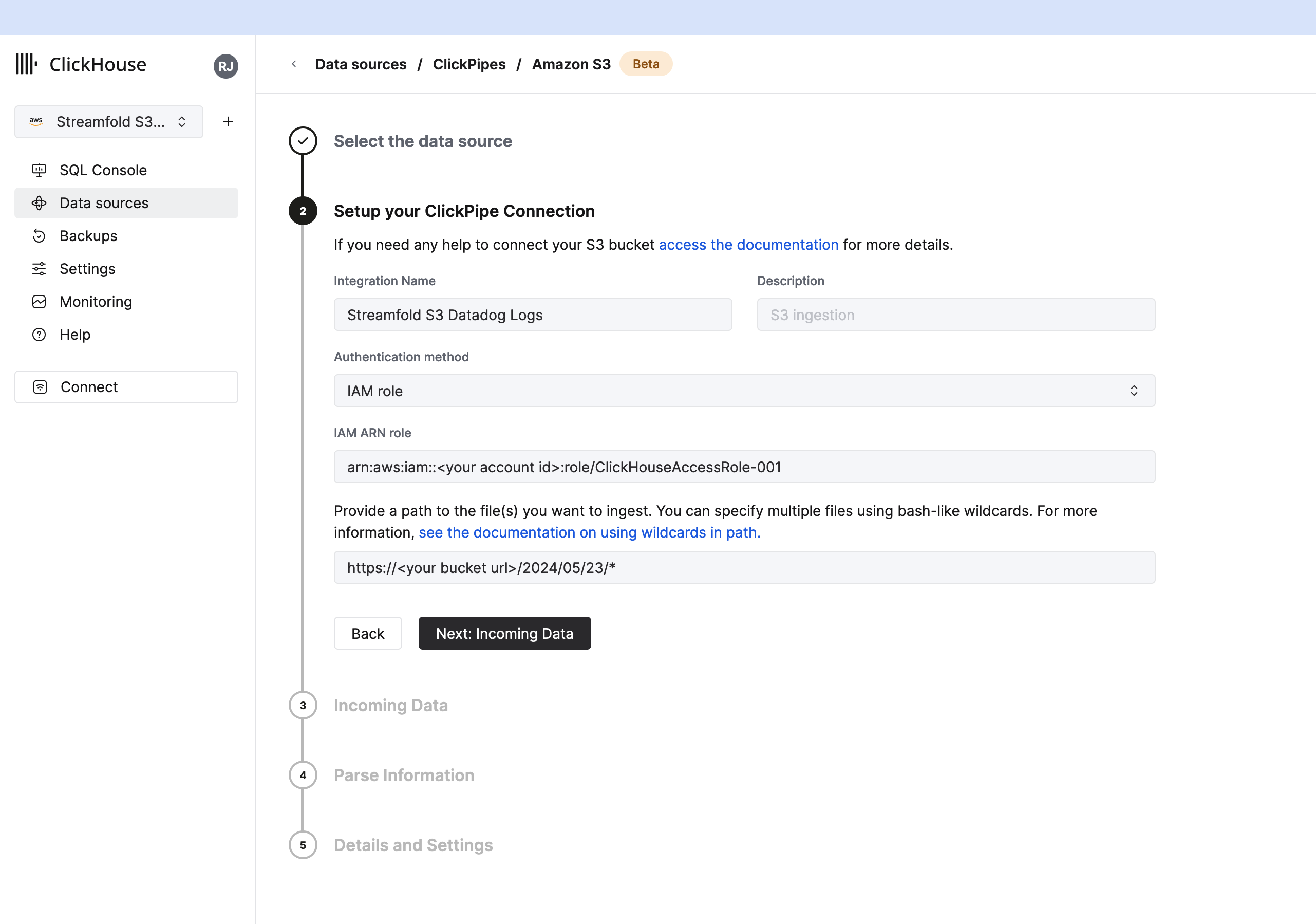Screen dimensions: 1316x924
Task: Click the Integration Name label
Action: click(385, 281)
